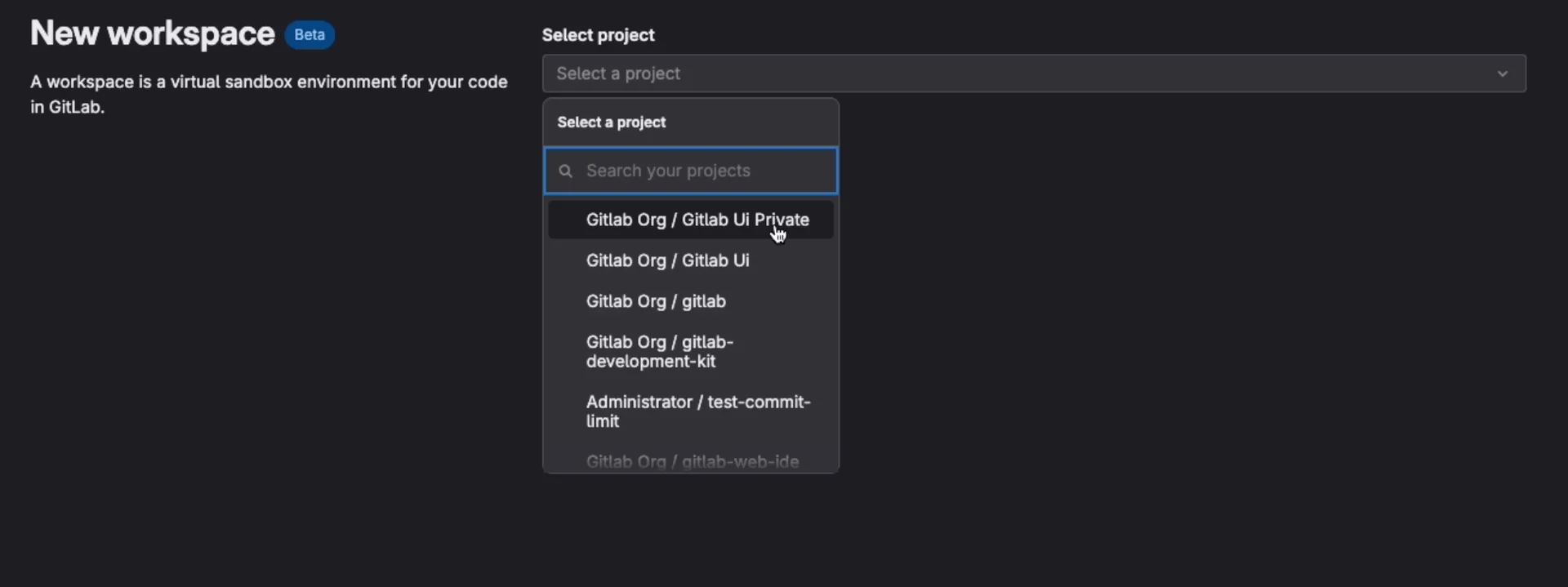Click the Select a project placeholder text
Viewport: 1568px width, 587px height.
pos(618,73)
